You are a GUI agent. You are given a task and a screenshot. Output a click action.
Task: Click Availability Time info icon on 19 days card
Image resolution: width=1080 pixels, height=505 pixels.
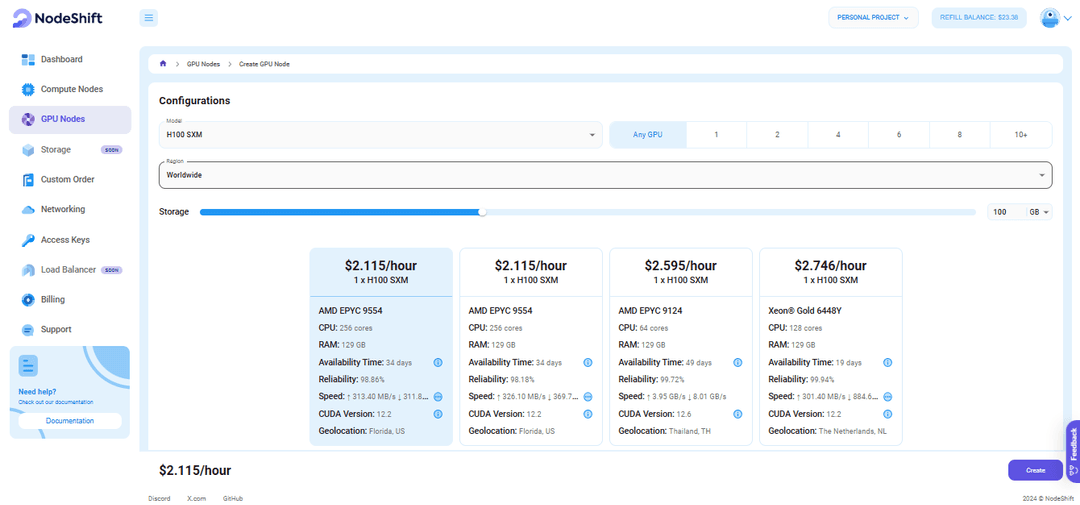click(888, 362)
